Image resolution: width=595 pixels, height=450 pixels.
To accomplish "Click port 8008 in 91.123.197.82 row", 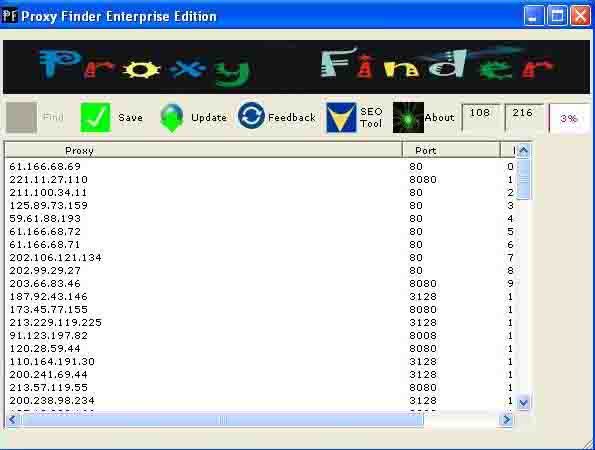I will coord(423,335).
